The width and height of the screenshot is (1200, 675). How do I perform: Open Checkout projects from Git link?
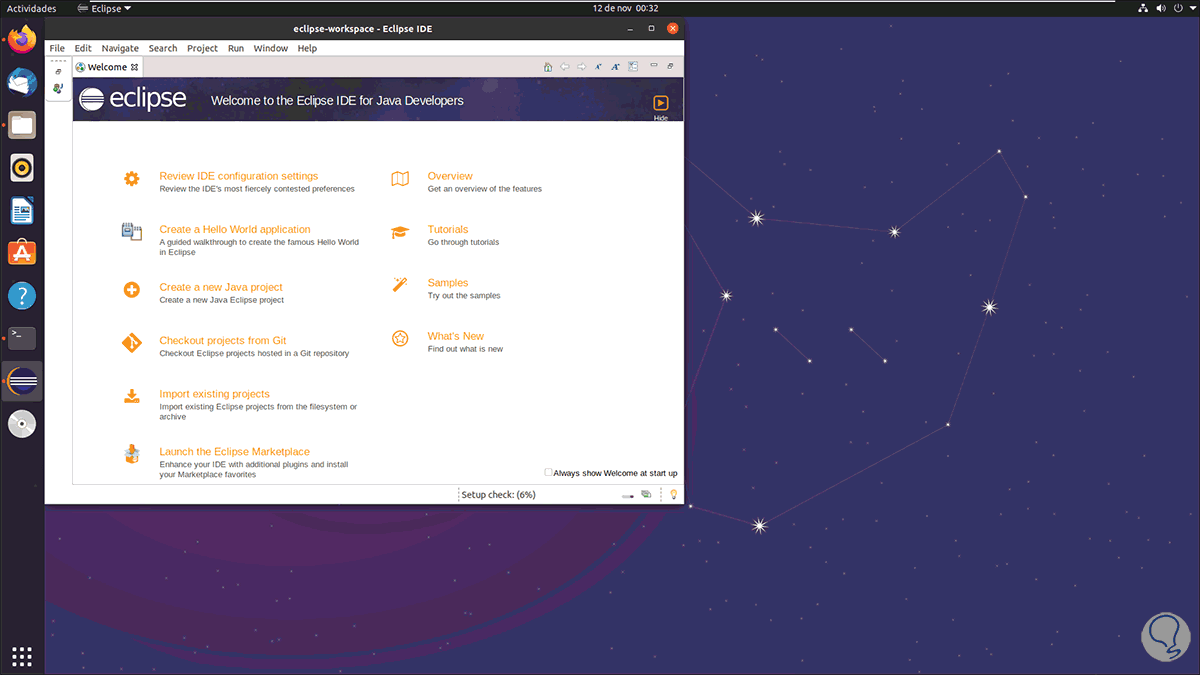click(x=223, y=340)
